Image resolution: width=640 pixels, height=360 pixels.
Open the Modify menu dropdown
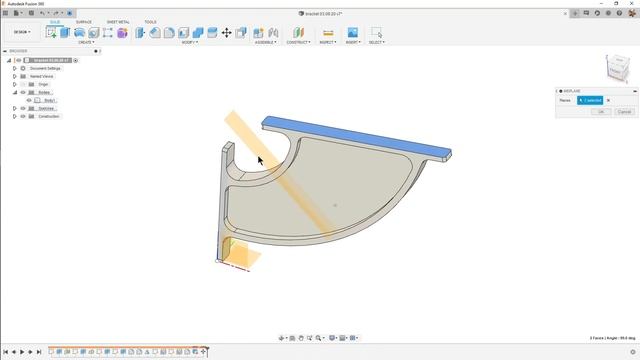tap(190, 42)
